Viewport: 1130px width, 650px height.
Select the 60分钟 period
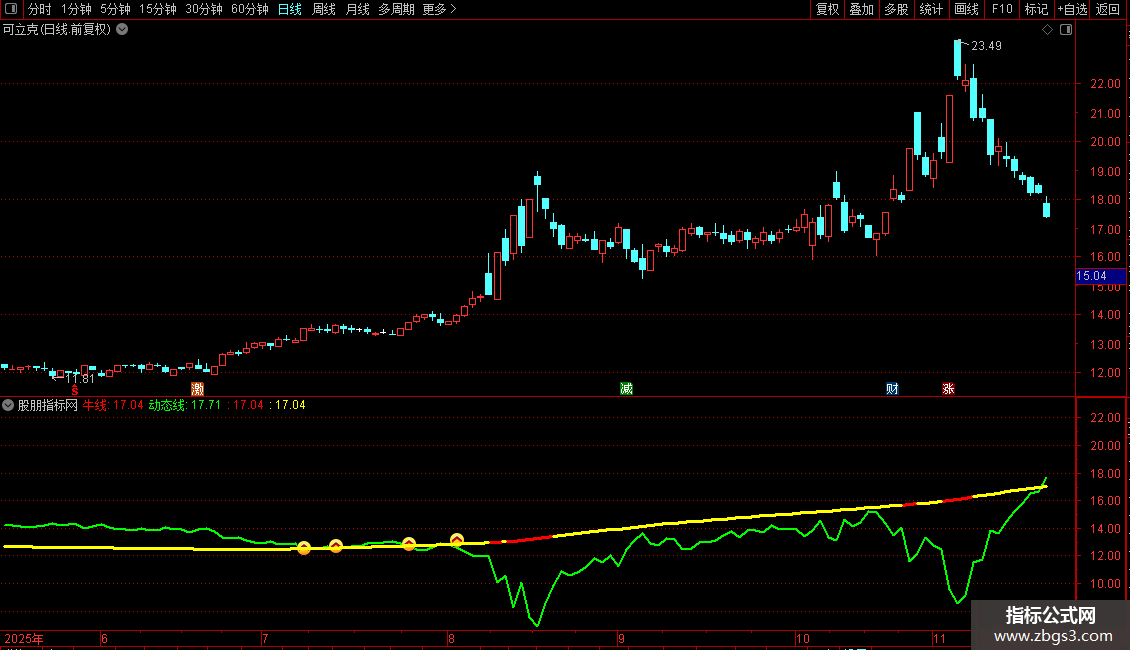tap(250, 9)
